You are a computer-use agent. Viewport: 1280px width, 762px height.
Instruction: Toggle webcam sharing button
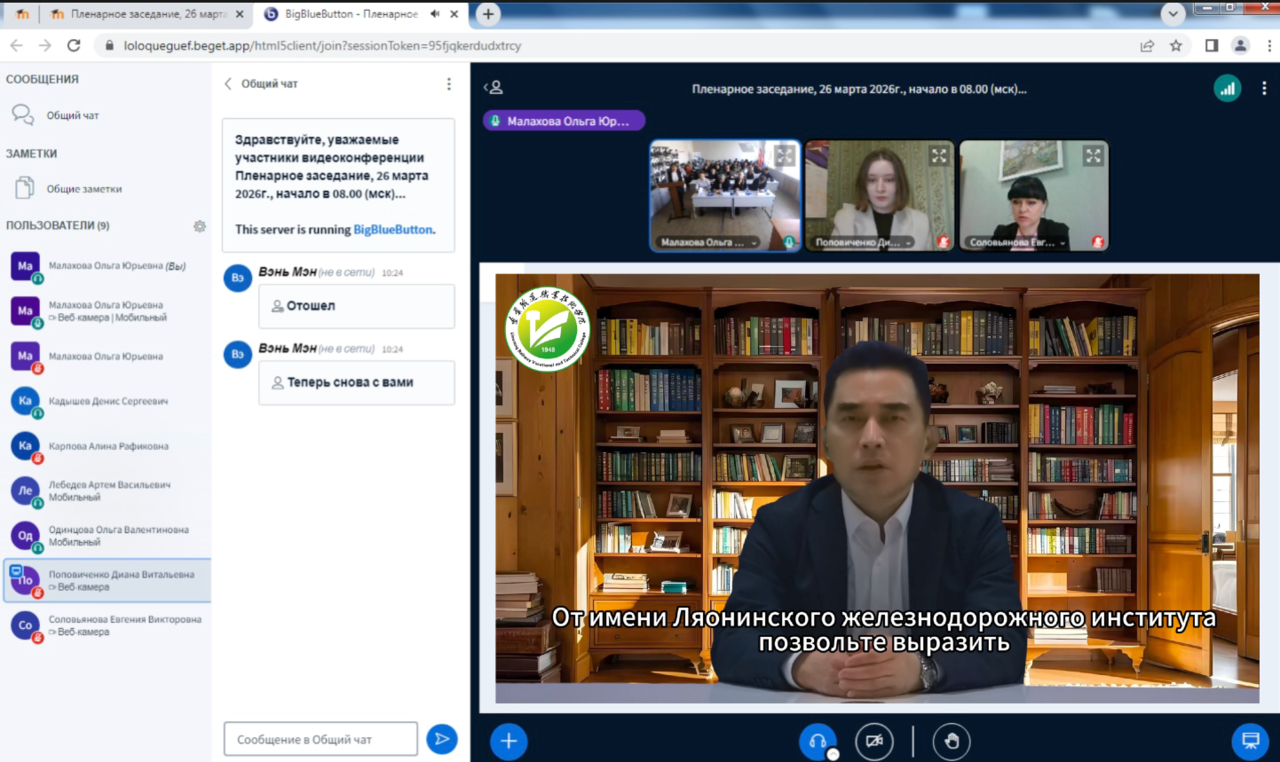pos(874,741)
